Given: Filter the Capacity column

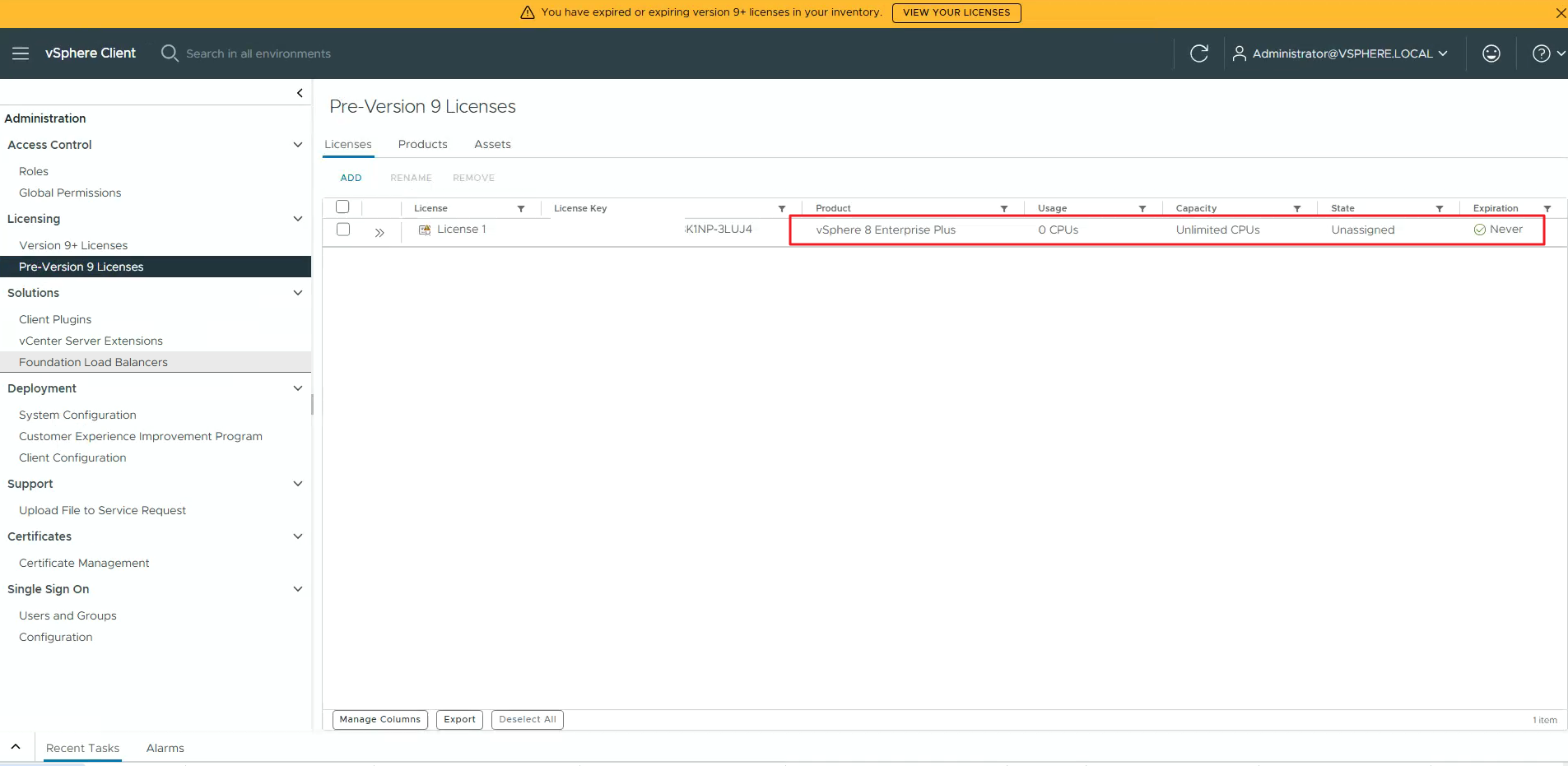Looking at the screenshot, I should tap(1297, 209).
